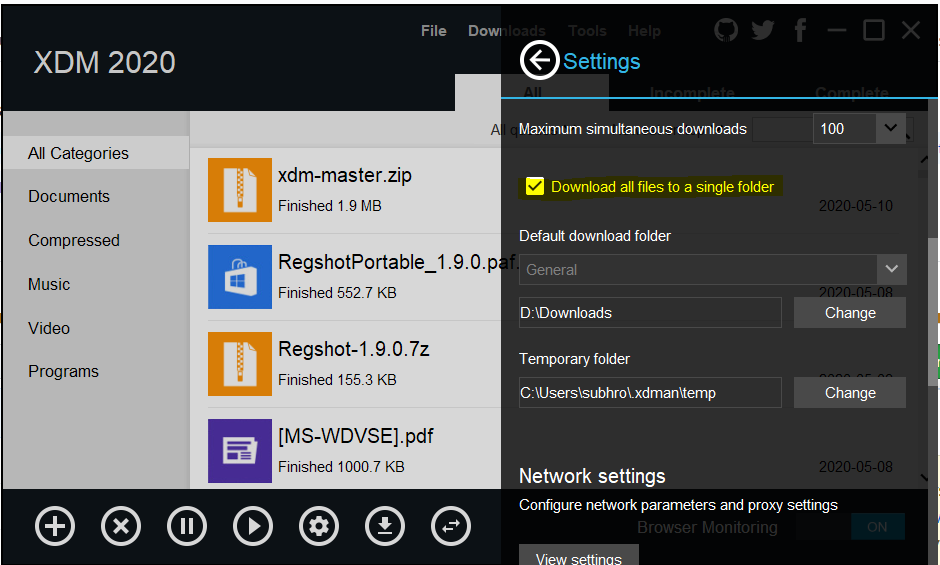Click the Finished 155.3 KB status text
The width and height of the screenshot is (940, 565).
(x=337, y=380)
